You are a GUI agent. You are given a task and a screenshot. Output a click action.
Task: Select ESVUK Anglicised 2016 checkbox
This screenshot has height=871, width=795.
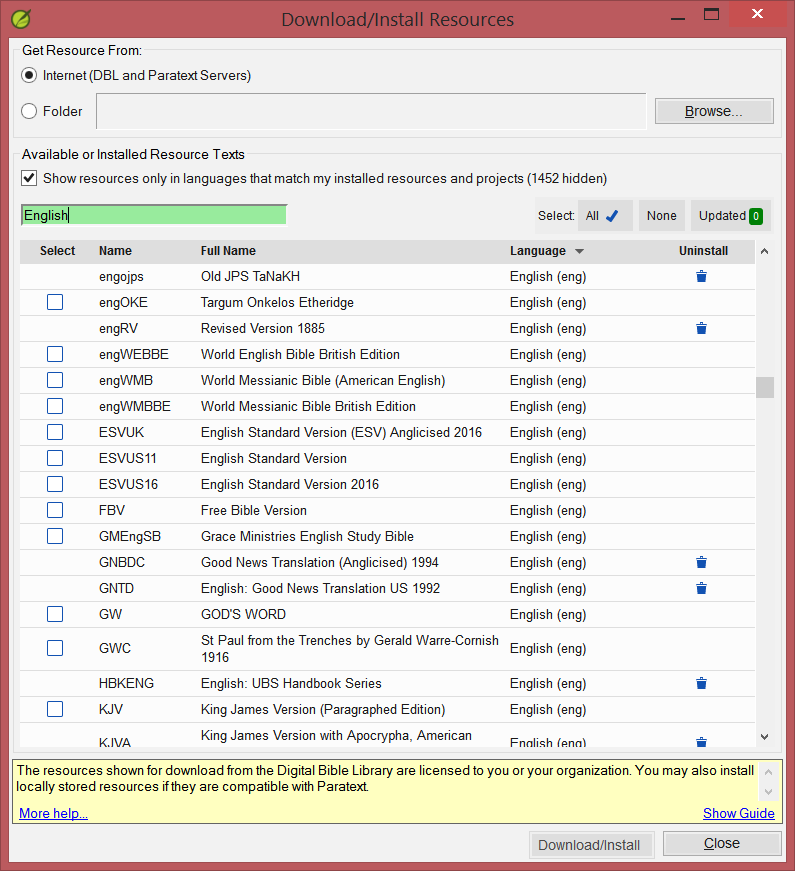pos(55,432)
